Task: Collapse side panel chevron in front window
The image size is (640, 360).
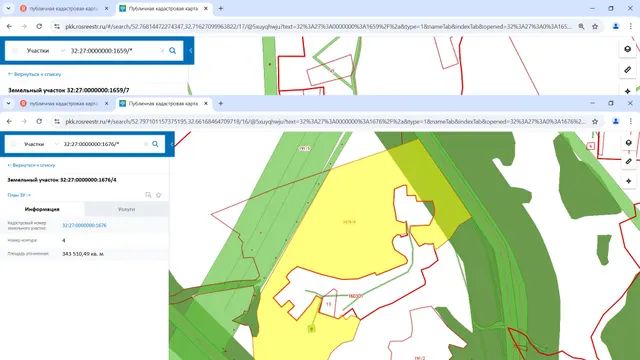Action: [172, 144]
